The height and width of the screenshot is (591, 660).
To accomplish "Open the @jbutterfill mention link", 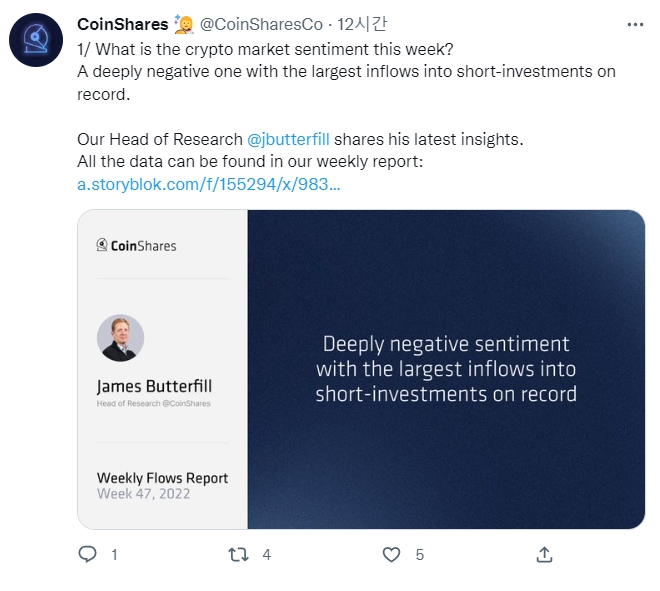I will [x=288, y=139].
